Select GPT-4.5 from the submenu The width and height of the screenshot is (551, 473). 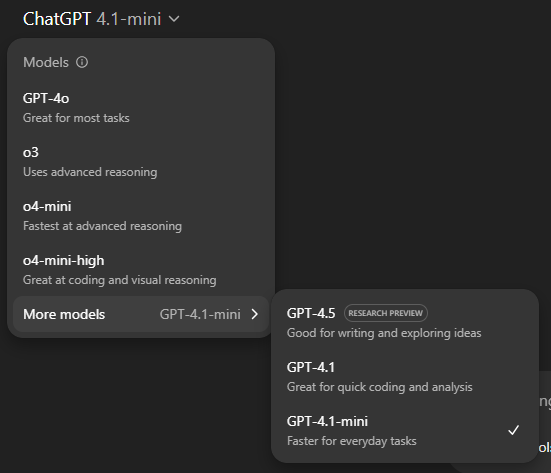tap(405, 323)
